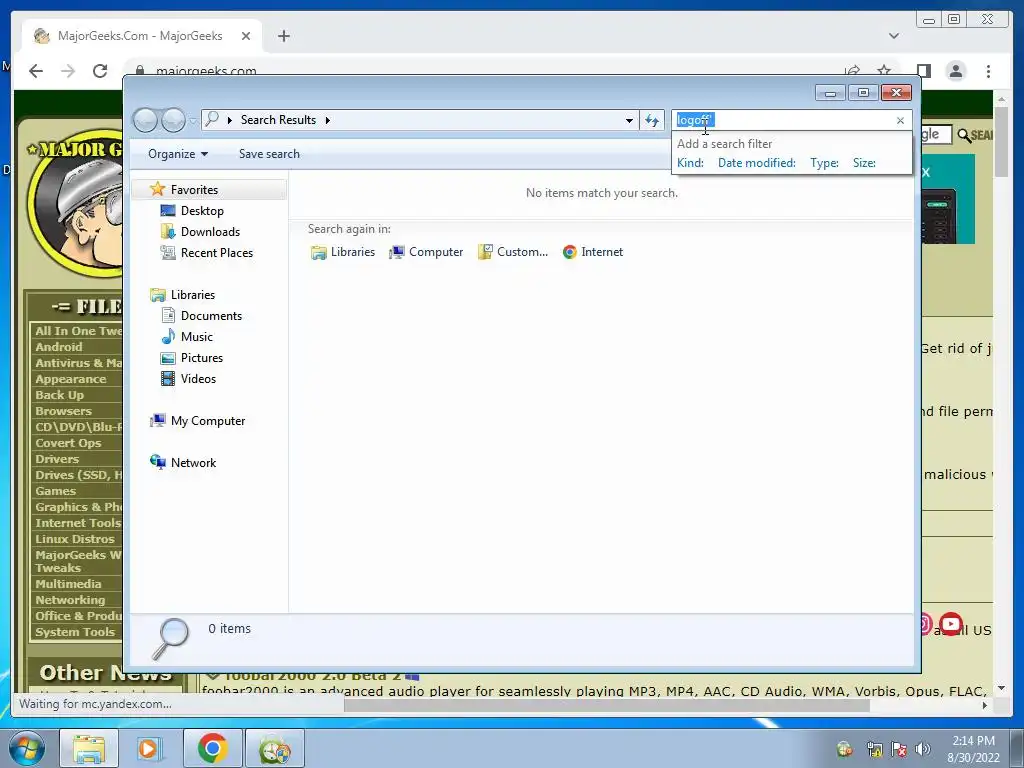Search again in Computer
Screen dimensions: 1024x768
426,252
